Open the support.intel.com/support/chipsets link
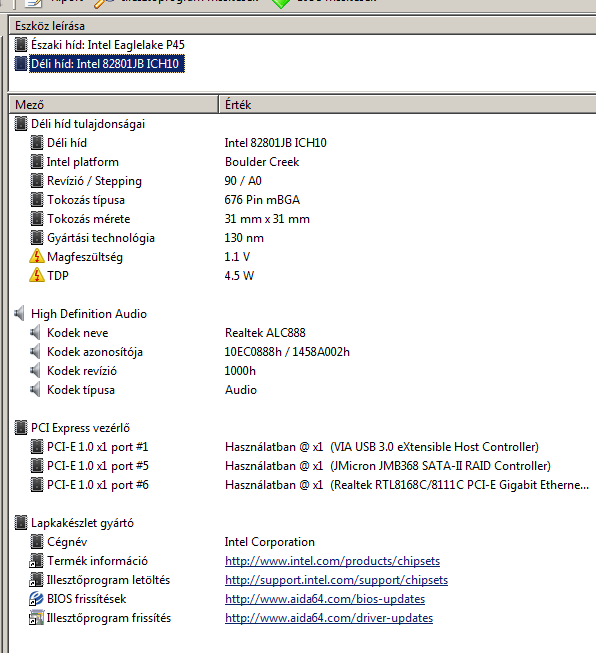596x653 pixels. tap(337, 580)
